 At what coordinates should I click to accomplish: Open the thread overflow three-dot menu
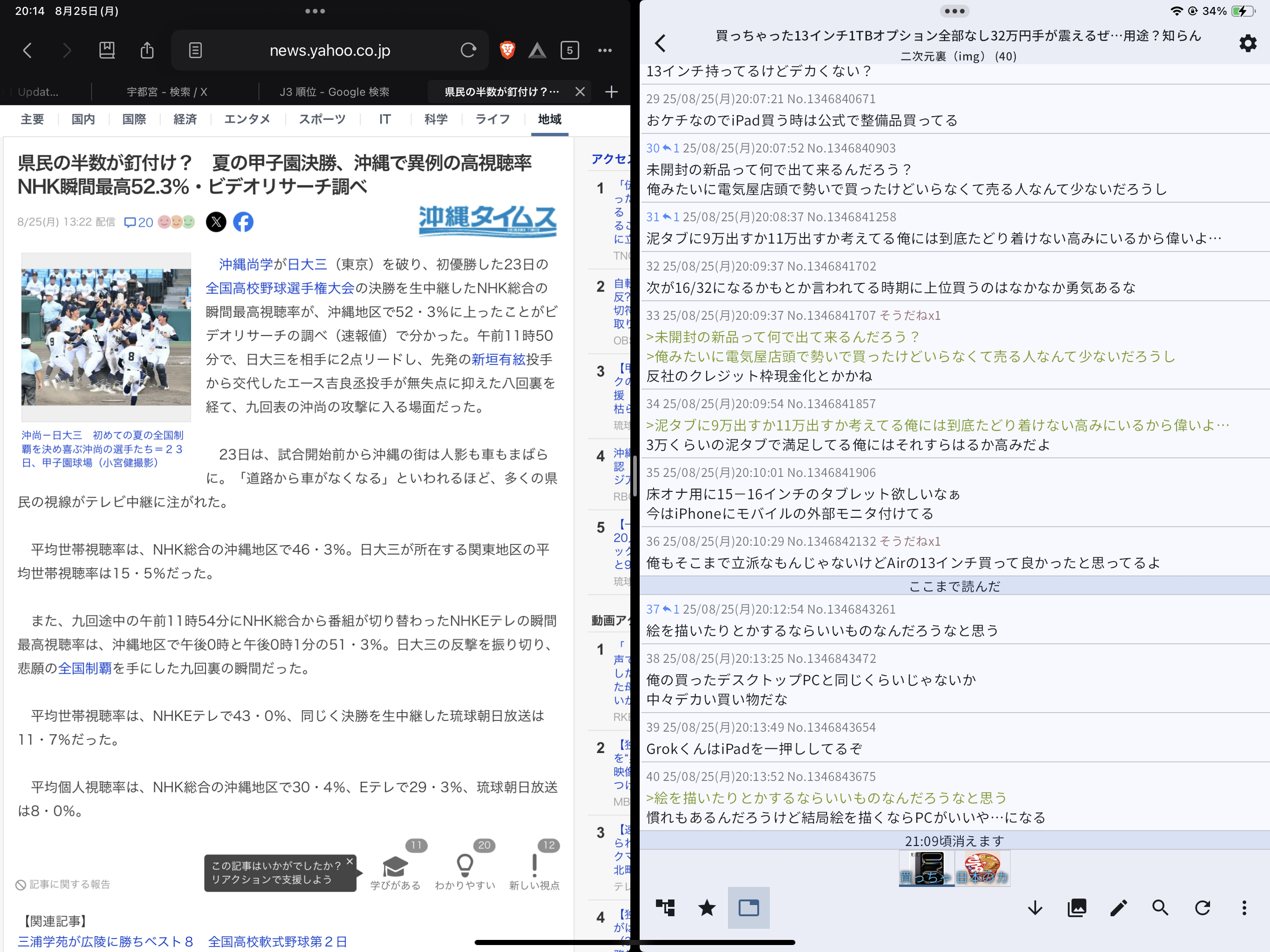[1244, 908]
